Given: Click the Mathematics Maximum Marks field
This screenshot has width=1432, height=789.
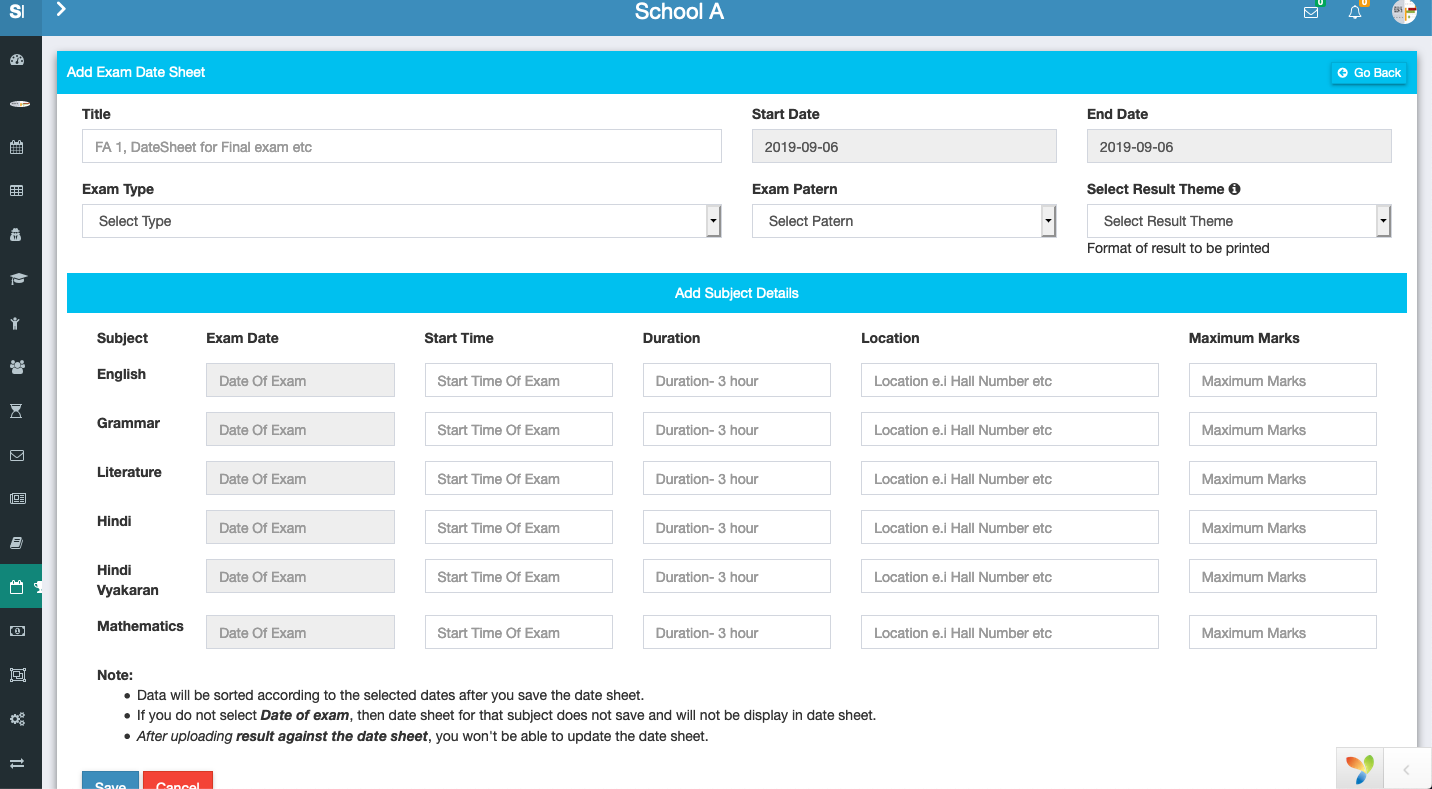Looking at the screenshot, I should pos(1282,633).
